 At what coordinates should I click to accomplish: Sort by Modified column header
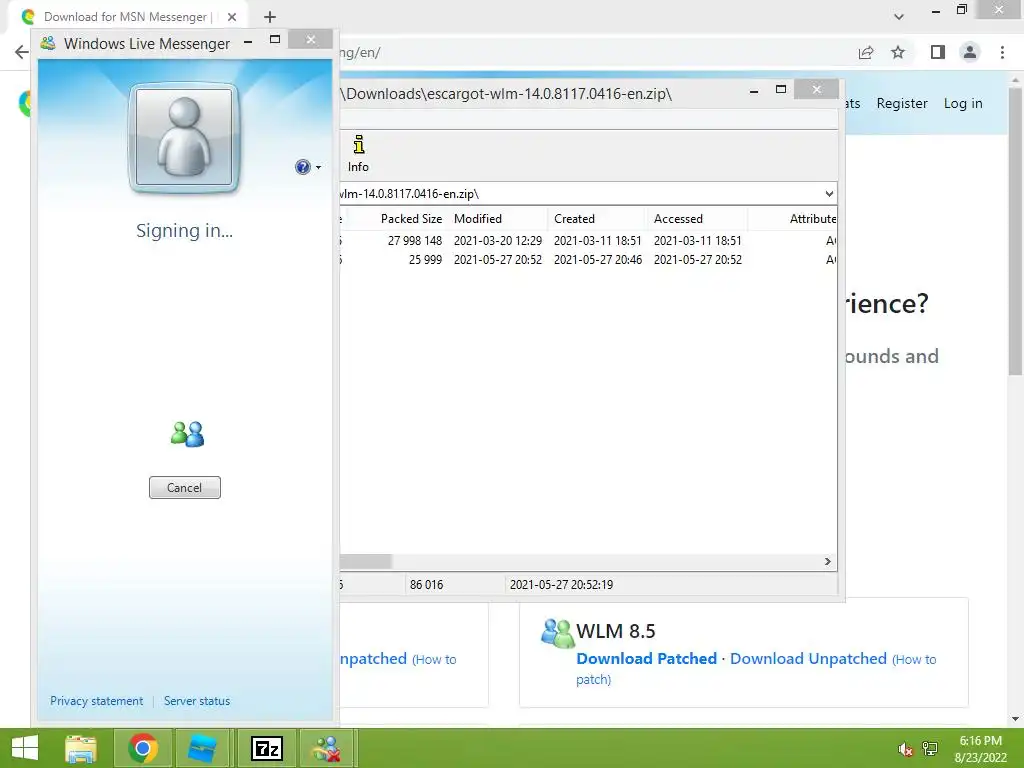[x=498, y=219]
